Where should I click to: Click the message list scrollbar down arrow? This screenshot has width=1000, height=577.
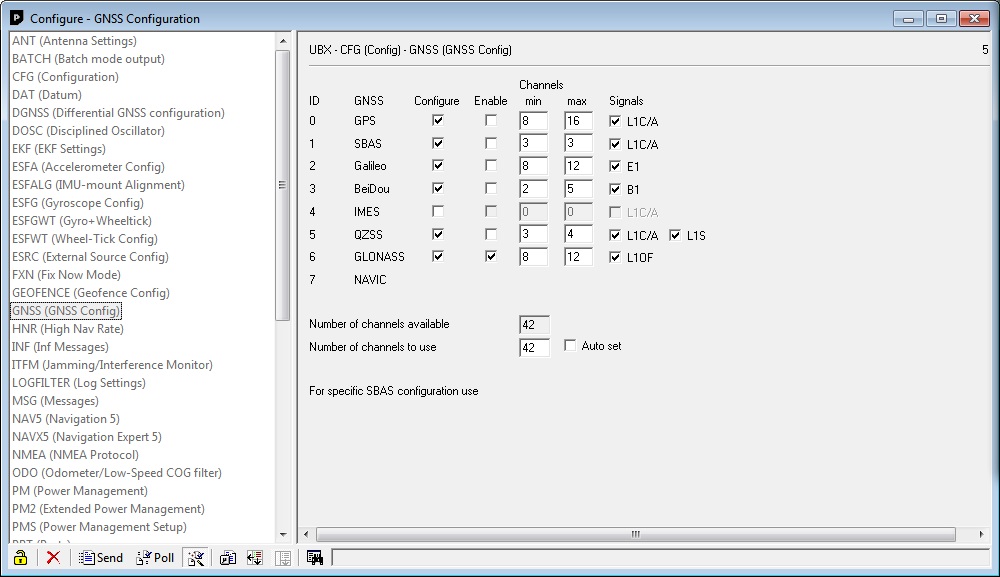[x=283, y=535]
